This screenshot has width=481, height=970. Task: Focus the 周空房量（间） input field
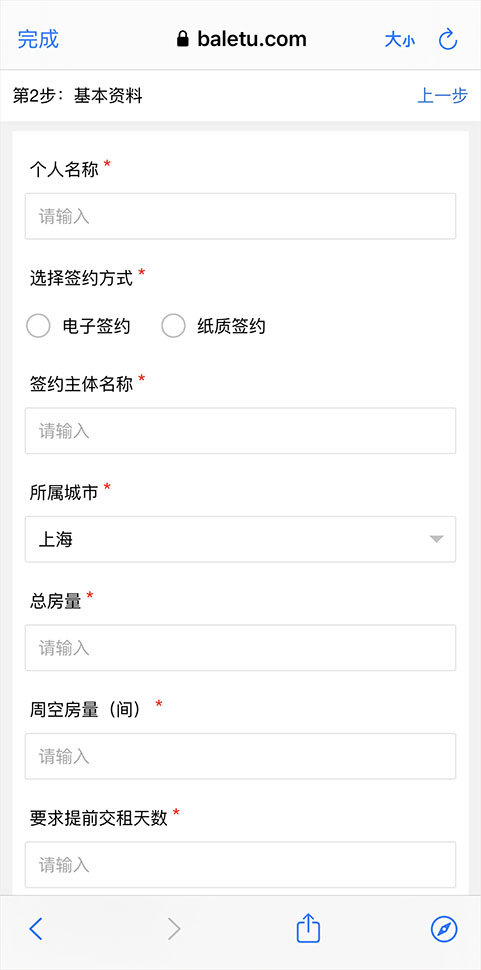(x=240, y=756)
